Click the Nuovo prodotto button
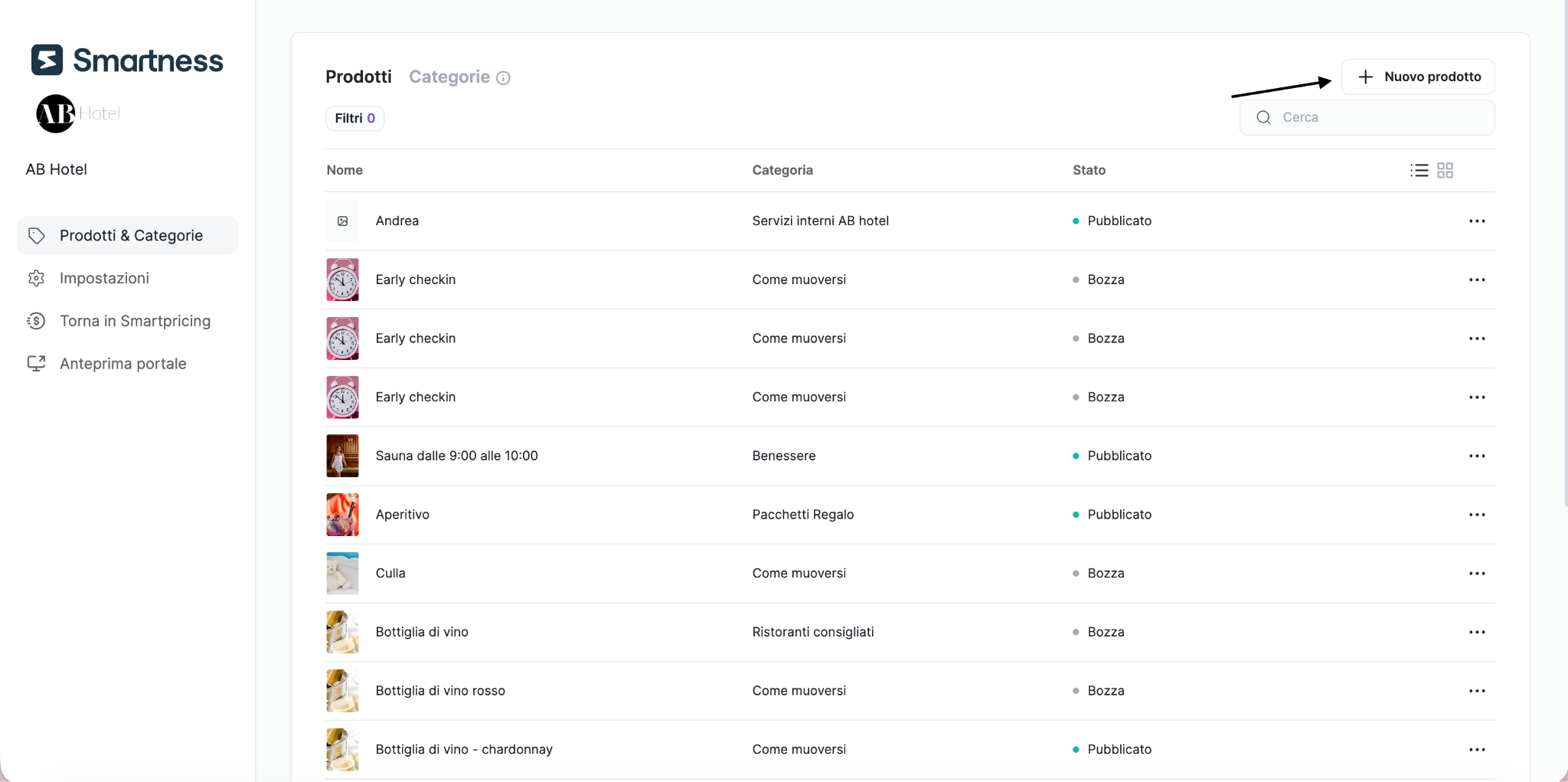 pos(1418,77)
